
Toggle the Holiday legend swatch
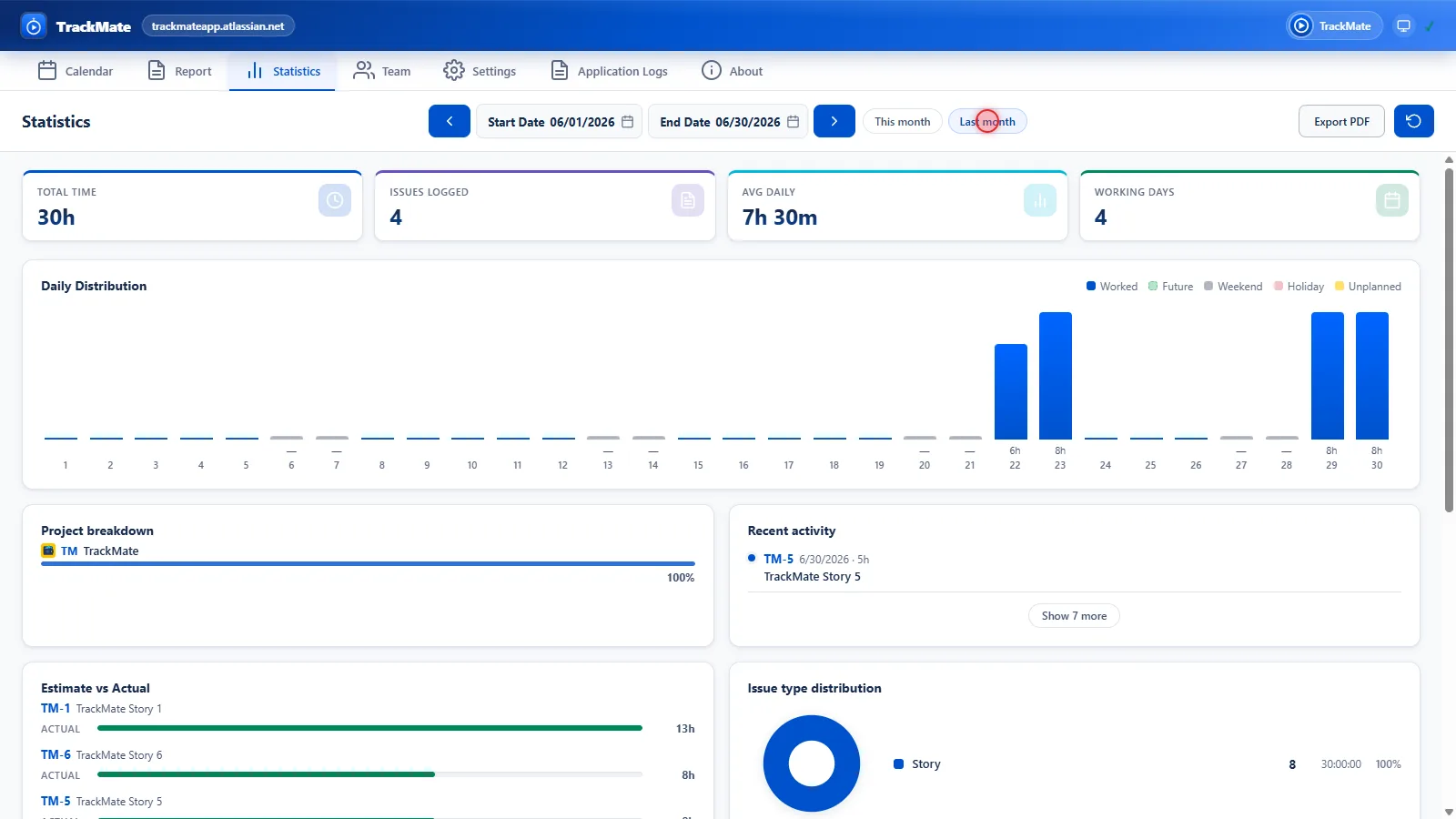click(1279, 286)
